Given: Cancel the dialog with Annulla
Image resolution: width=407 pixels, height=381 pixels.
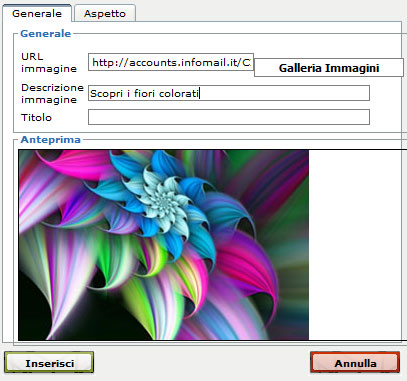Looking at the screenshot, I should click(355, 362).
